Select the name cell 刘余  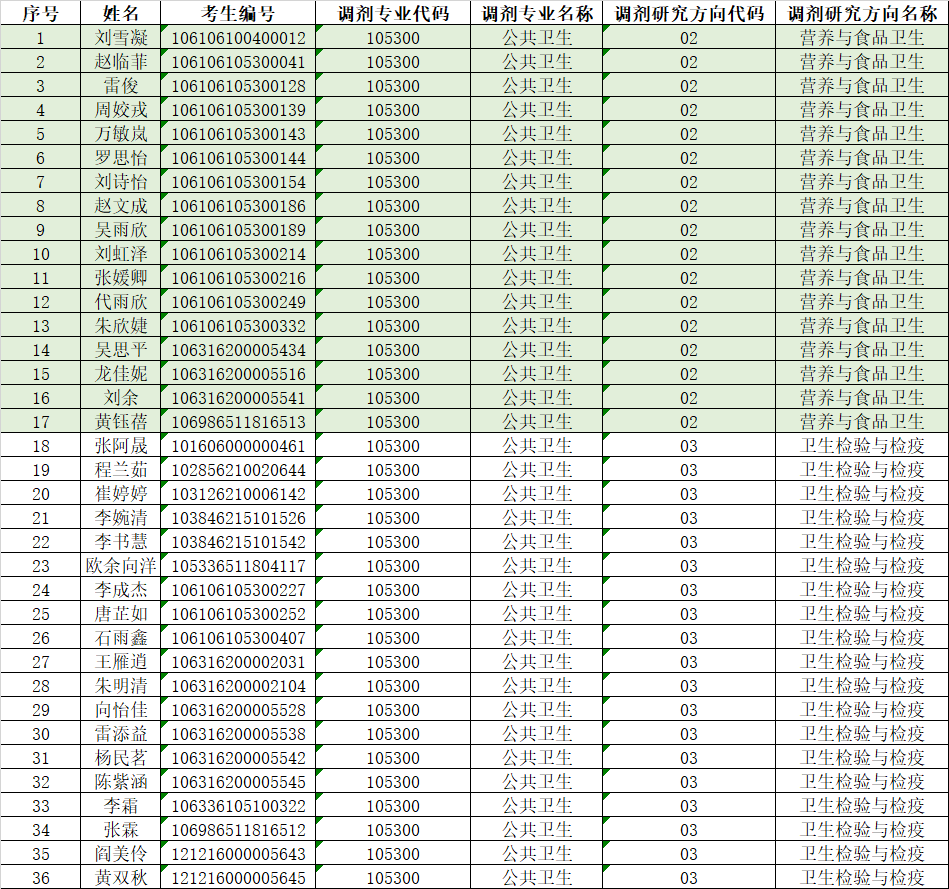[121, 398]
